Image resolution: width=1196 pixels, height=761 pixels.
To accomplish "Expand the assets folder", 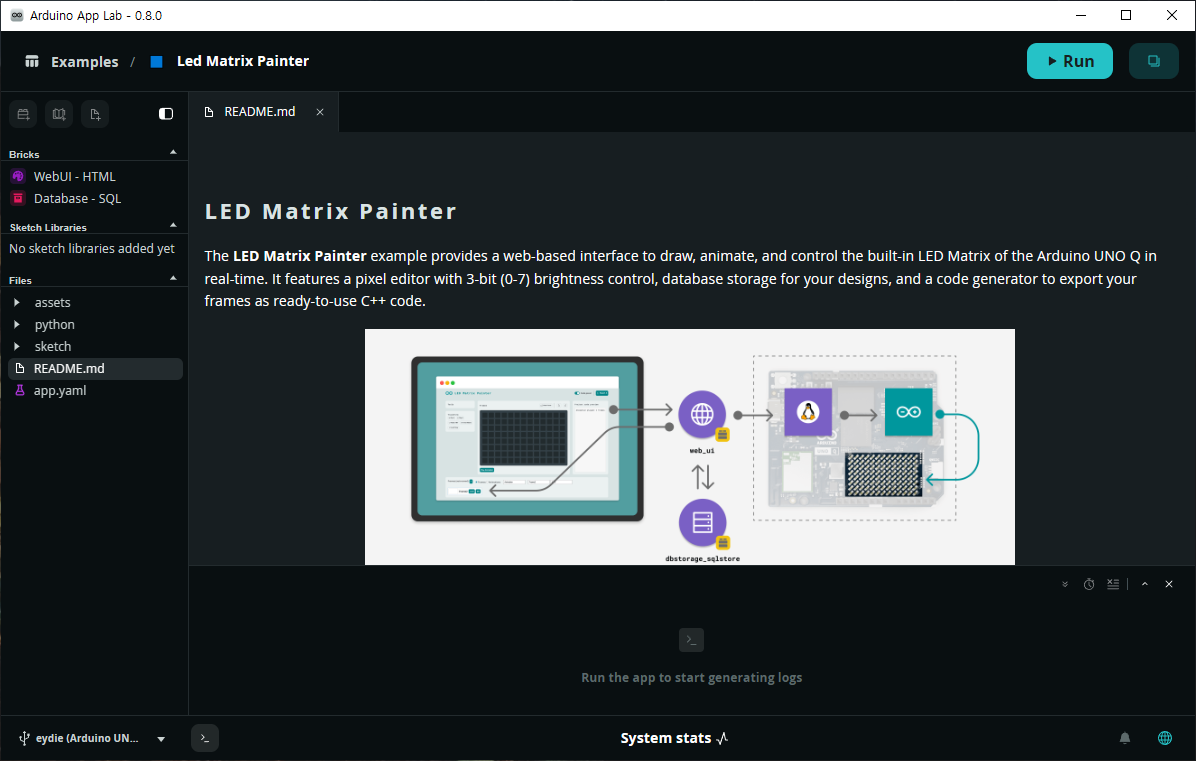I will point(17,303).
